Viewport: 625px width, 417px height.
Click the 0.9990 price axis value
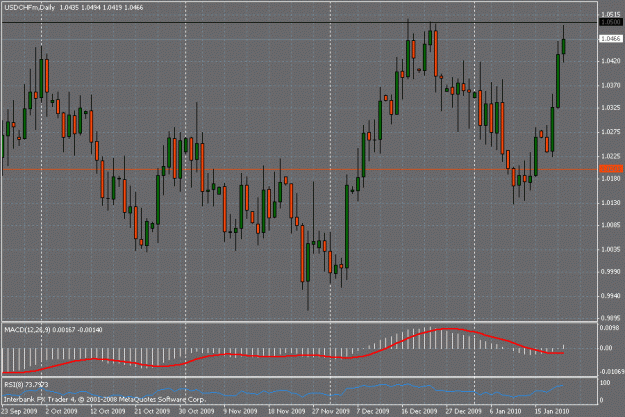pyautogui.click(x=611, y=272)
